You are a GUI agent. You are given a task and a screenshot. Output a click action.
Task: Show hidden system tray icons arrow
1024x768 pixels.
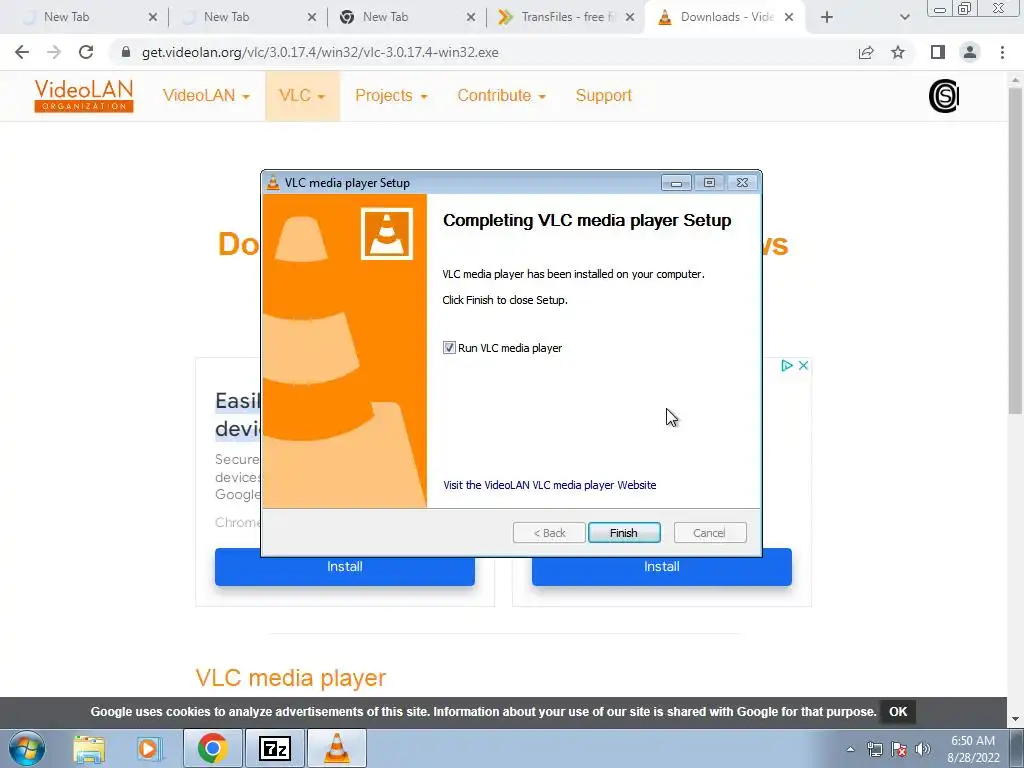click(850, 749)
